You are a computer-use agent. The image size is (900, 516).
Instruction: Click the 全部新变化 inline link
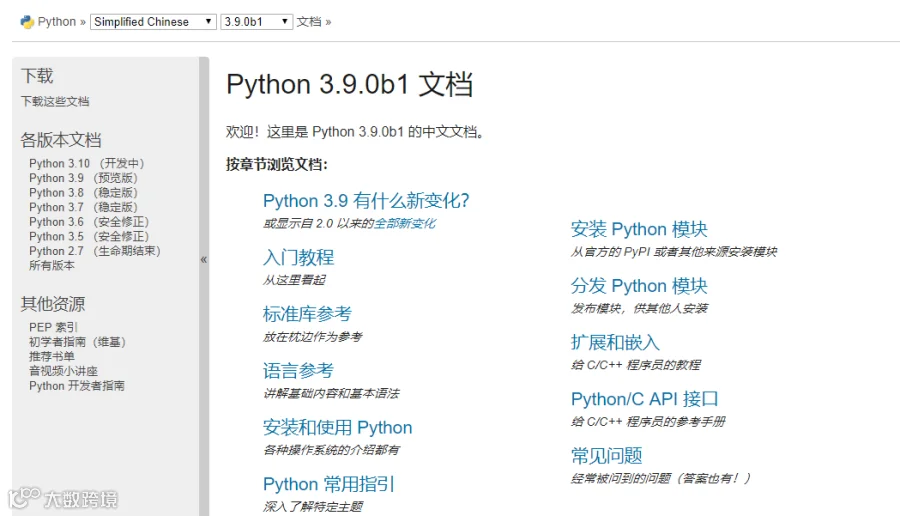(x=405, y=223)
